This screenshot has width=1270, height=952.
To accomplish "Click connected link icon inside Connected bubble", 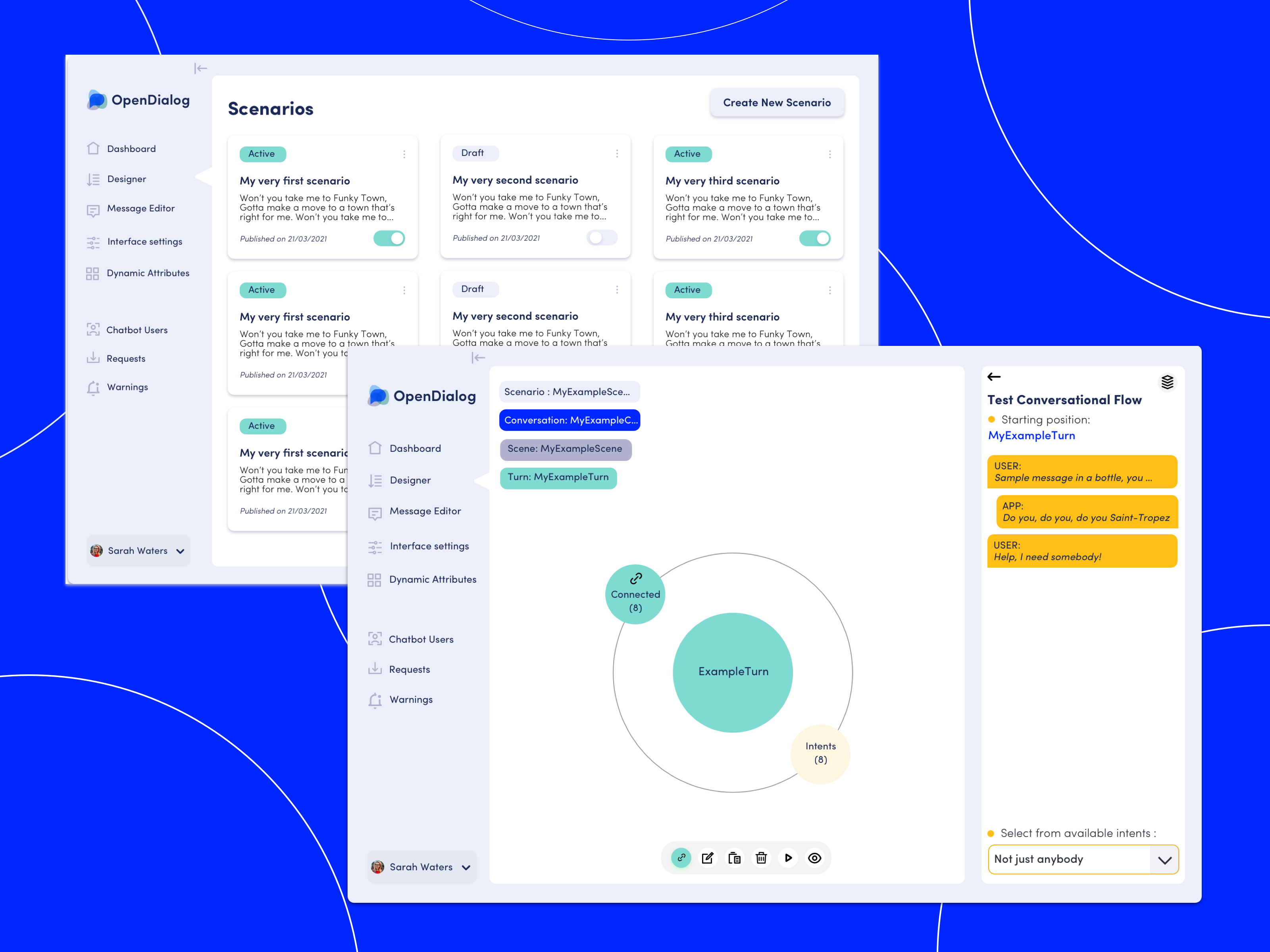I will 635,578.
